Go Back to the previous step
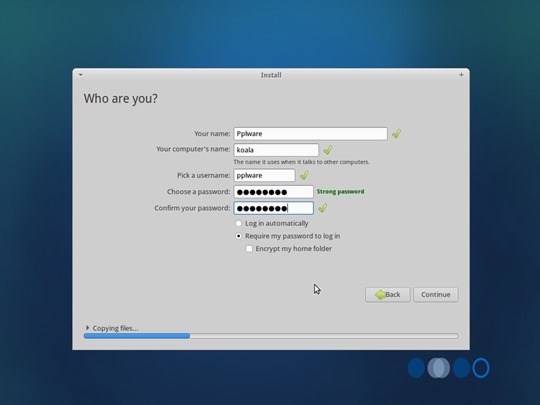The image size is (540, 405). pos(388,294)
